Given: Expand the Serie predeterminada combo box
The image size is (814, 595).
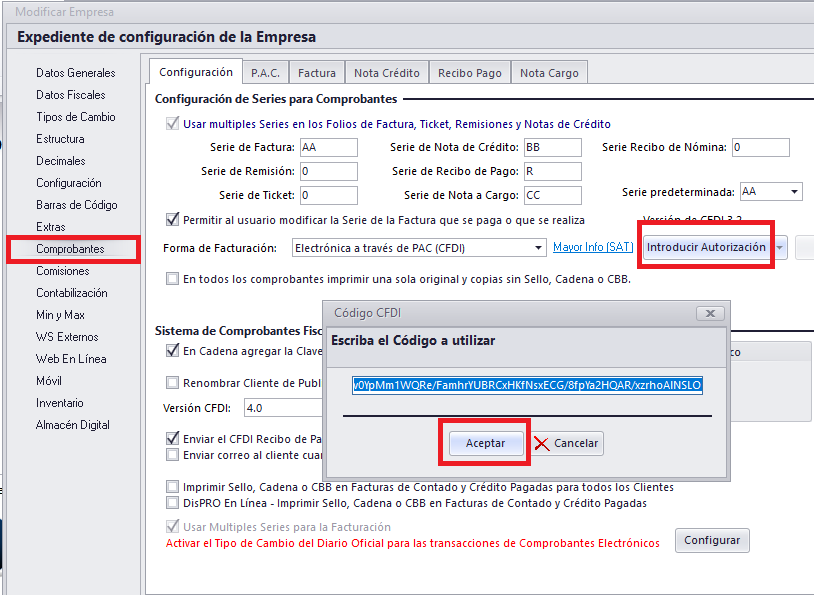Looking at the screenshot, I should click(794, 191).
